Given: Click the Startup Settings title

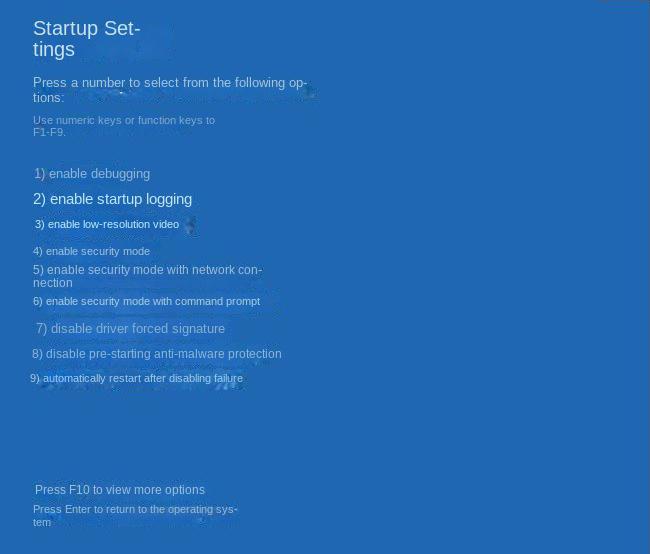Looking at the screenshot, I should (x=87, y=39).
